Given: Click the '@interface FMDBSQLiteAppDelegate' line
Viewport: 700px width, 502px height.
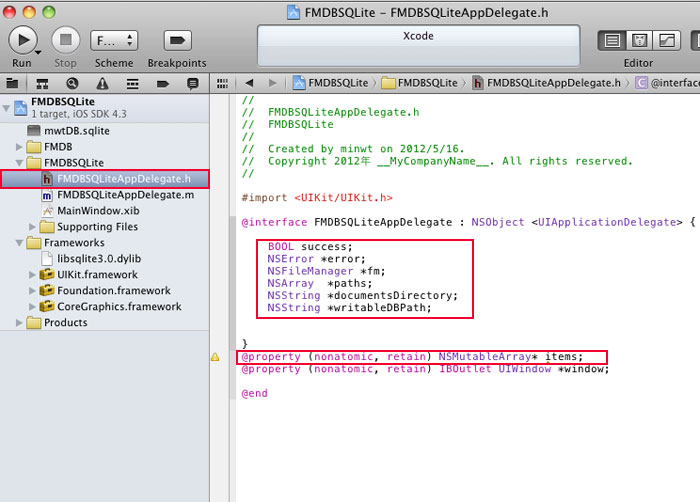Looking at the screenshot, I should [468, 222].
